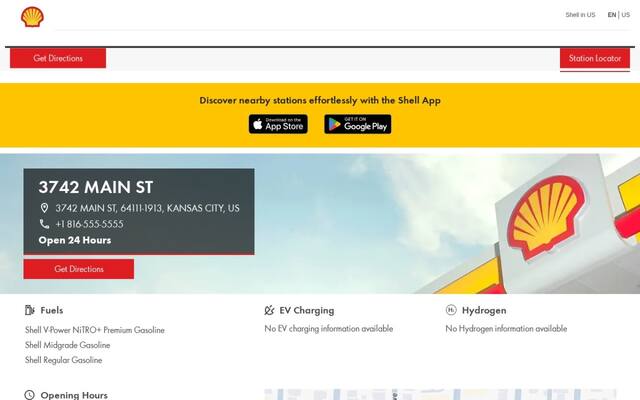The image size is (640, 400).
Task: Click the location pin icon by the address
Action: (x=44, y=208)
